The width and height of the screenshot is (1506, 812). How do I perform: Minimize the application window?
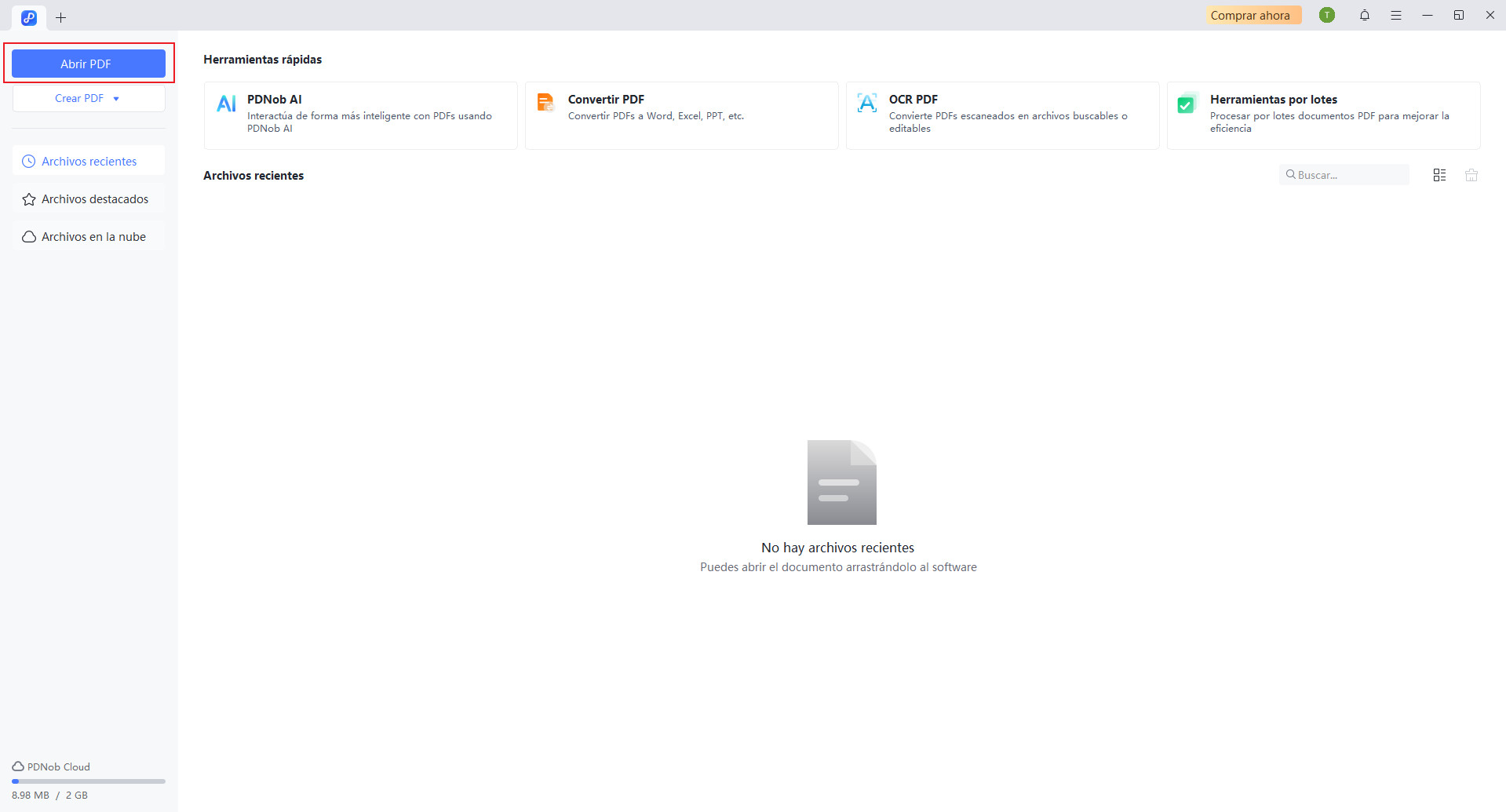1428,15
